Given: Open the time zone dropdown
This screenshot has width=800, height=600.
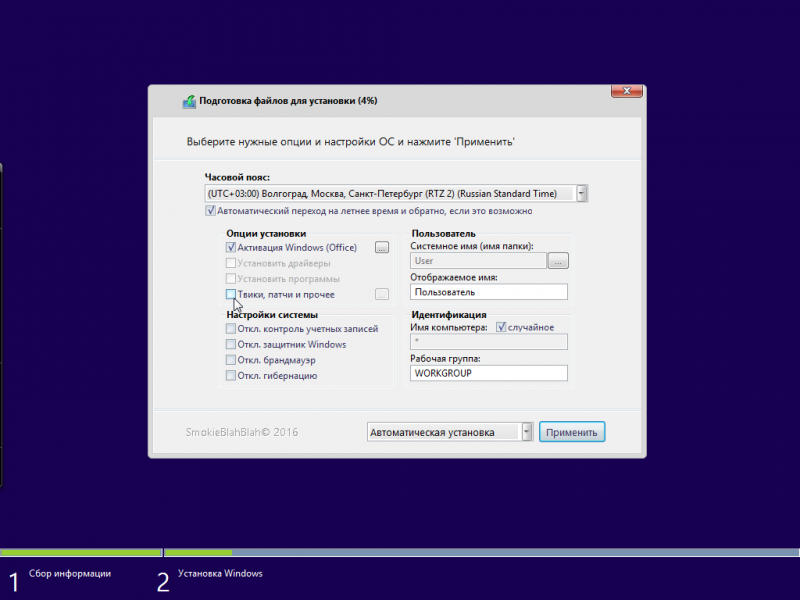Looking at the screenshot, I should click(x=581, y=193).
